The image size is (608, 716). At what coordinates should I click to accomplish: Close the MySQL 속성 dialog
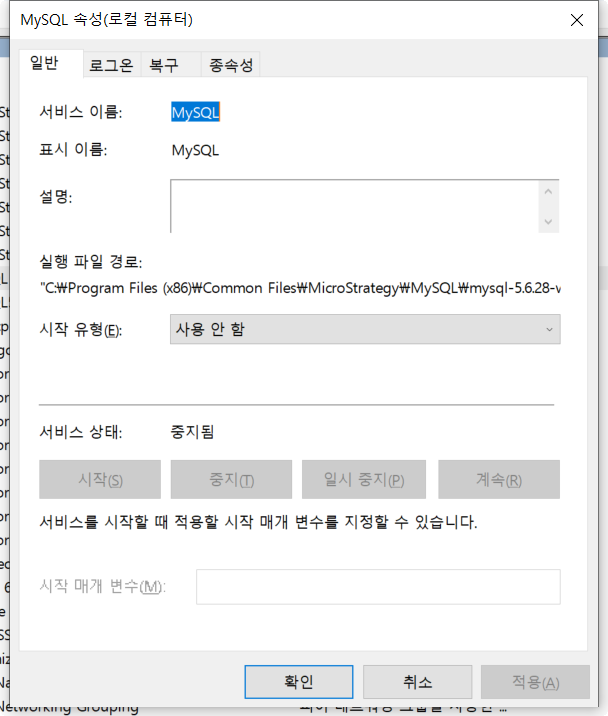577,20
